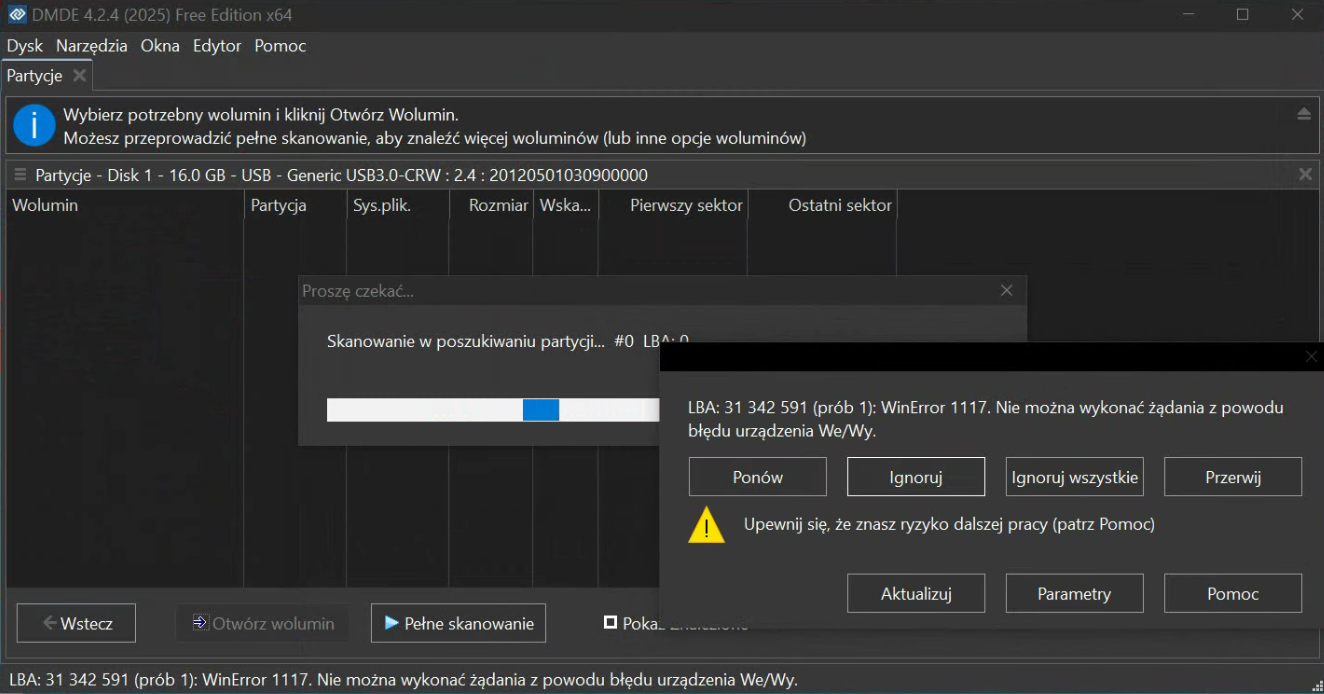The image size is (1324, 694).
Task: Open the Narzędzia menu
Action: 92,46
